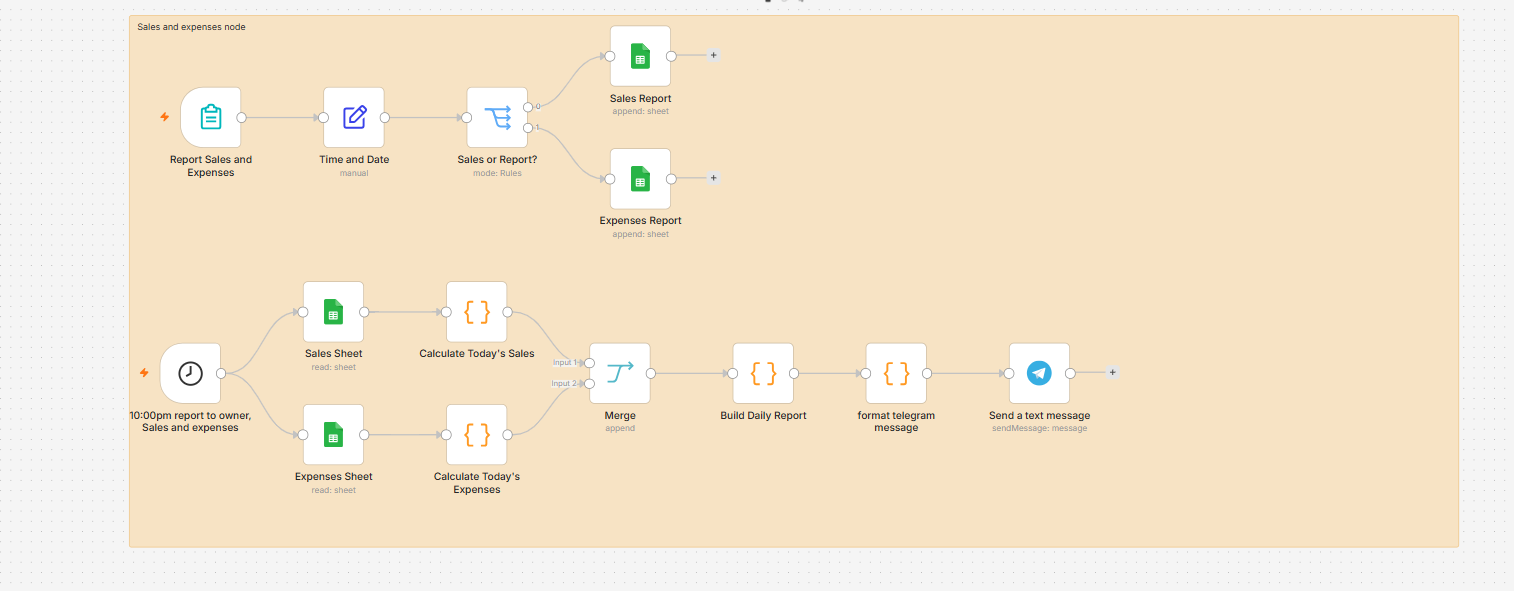Image resolution: width=1514 pixels, height=591 pixels.
Task: Select the Report Sales and Expenses form trigger node
Action: pyautogui.click(x=211, y=117)
